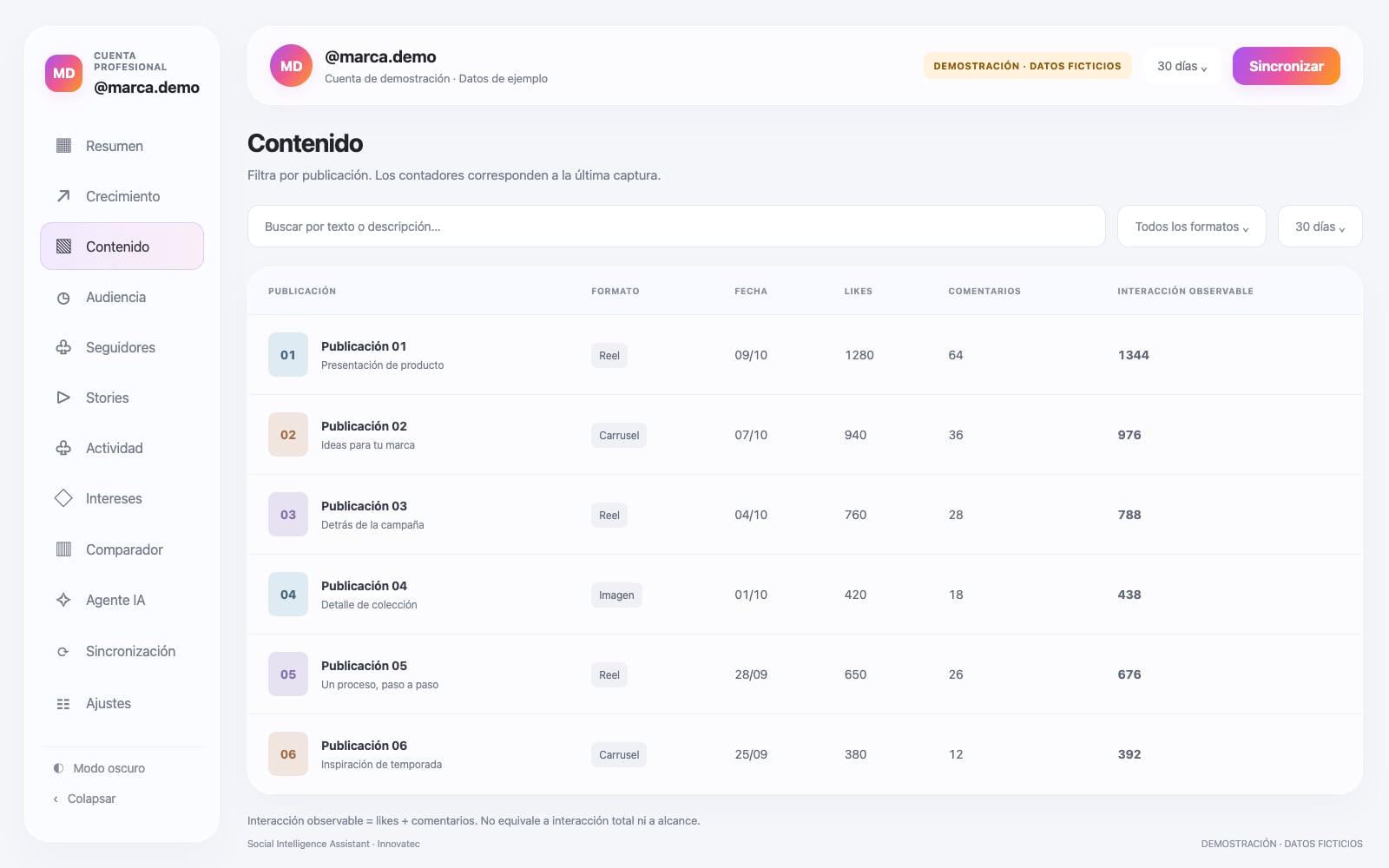Click the Reel tag of Publicación 05
Viewport: 1389px width, 868px height.
609,674
